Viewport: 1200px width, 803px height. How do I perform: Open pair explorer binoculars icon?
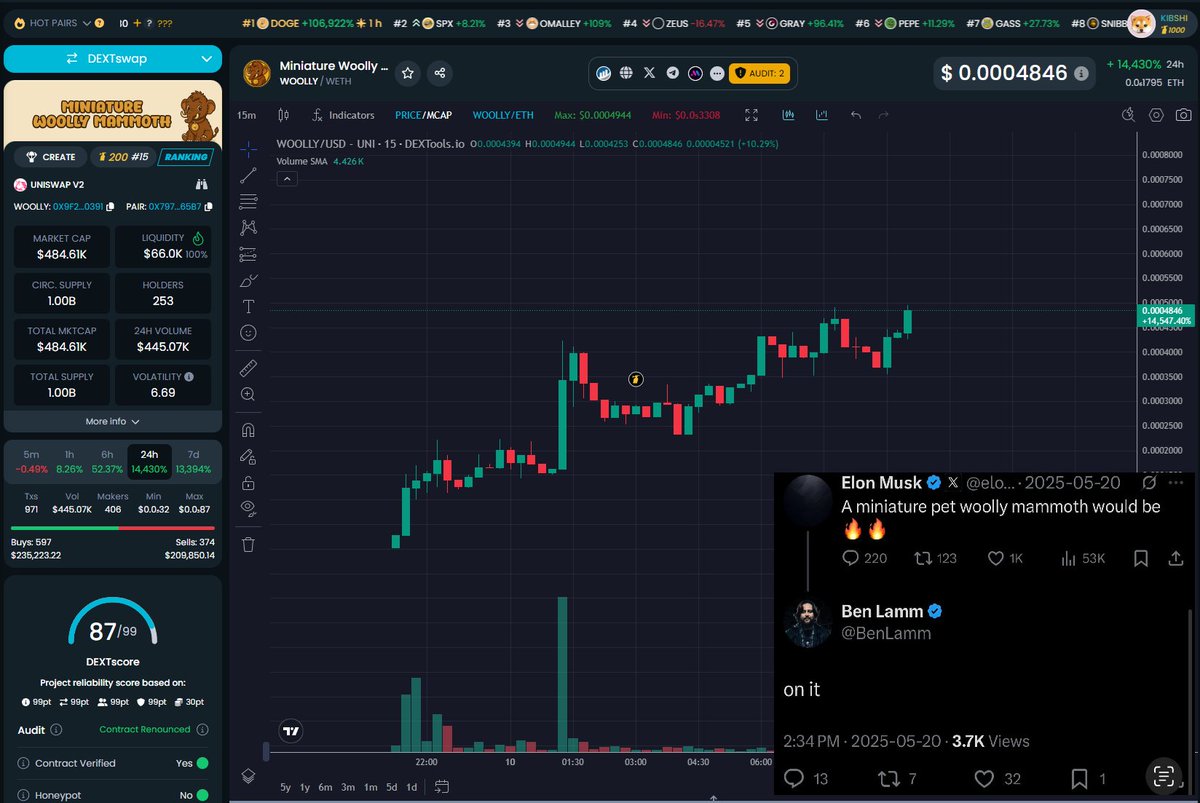click(201, 184)
